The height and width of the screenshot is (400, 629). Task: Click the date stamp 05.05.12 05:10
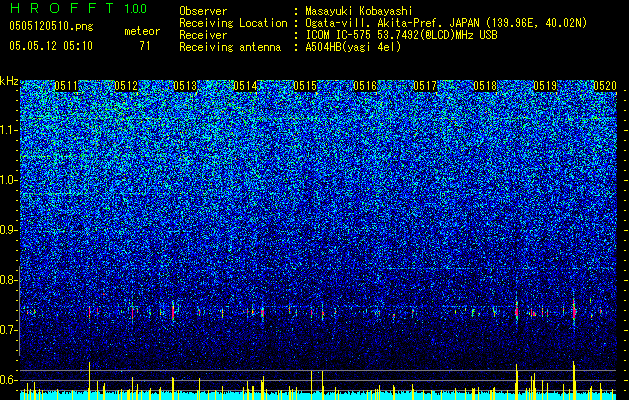point(51,46)
